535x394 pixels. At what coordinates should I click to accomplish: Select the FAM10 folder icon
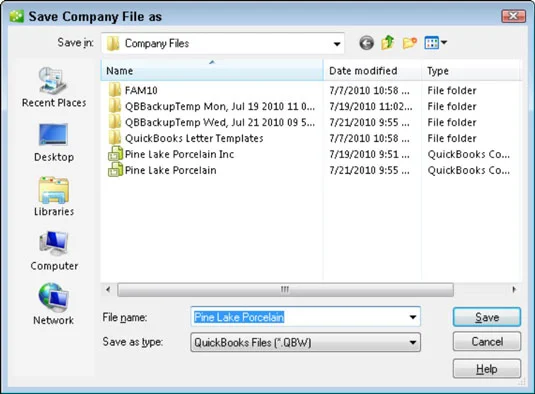pos(115,90)
